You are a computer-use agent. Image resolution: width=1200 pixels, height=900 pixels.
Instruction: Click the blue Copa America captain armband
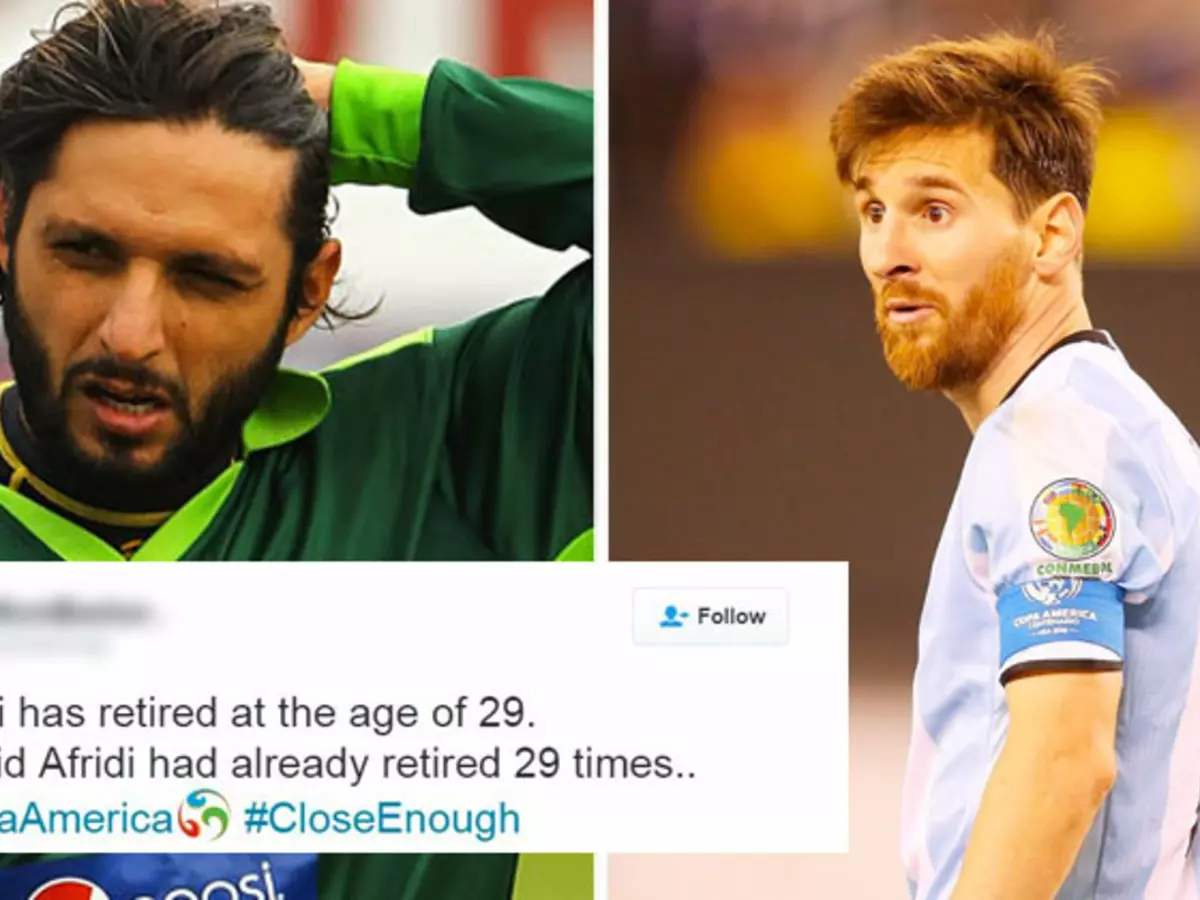tap(1060, 620)
